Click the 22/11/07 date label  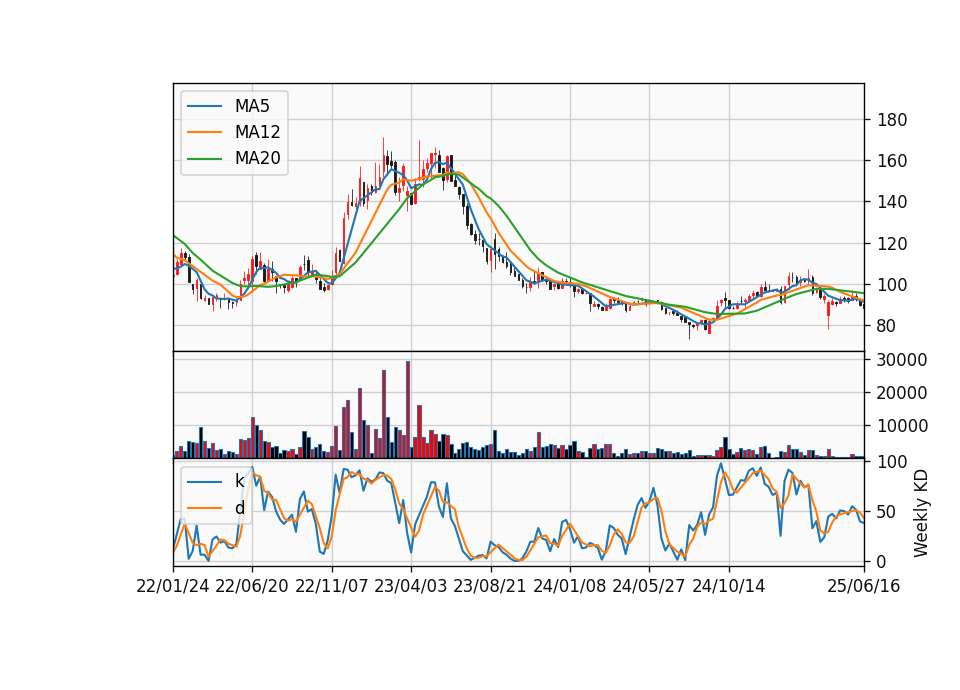[x=332, y=587]
